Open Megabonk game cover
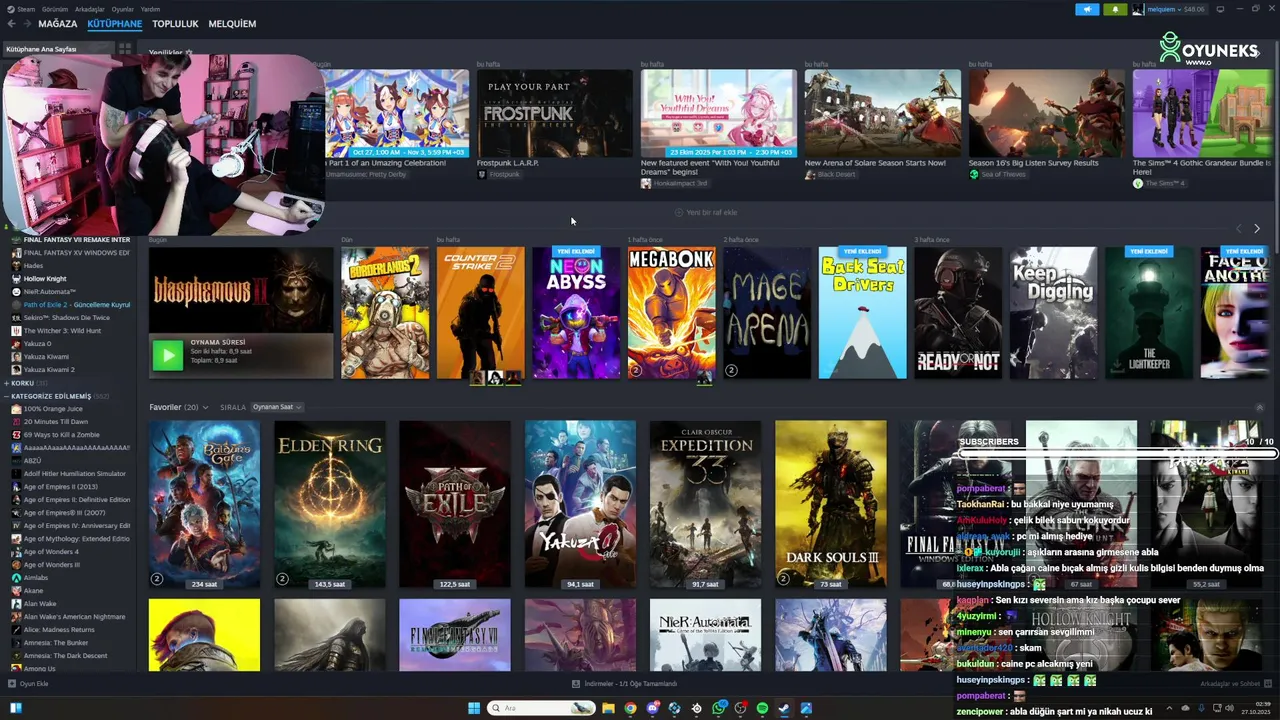1280x720 pixels. [x=672, y=313]
